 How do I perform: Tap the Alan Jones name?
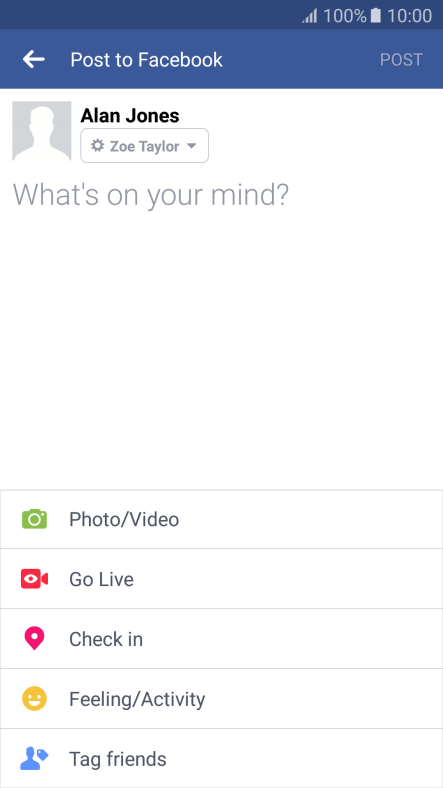[x=130, y=116]
